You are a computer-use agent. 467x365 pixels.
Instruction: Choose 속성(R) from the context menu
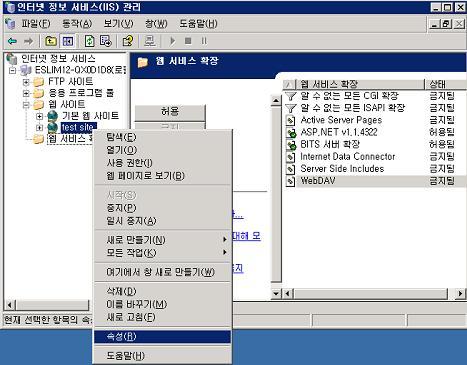pyautogui.click(x=162, y=336)
